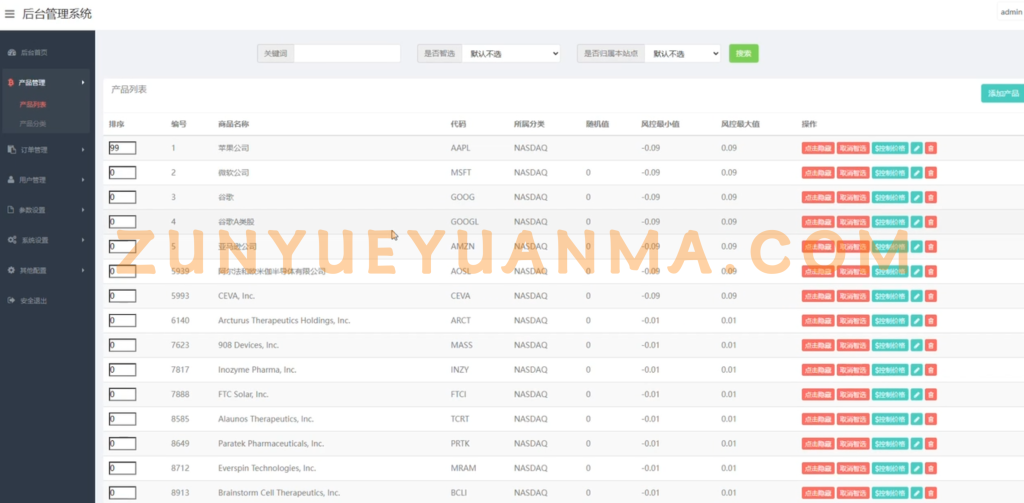Viewport: 1024px width, 503px height.
Task: Go to 后台首页 in the sidebar
Action: (x=34, y=52)
